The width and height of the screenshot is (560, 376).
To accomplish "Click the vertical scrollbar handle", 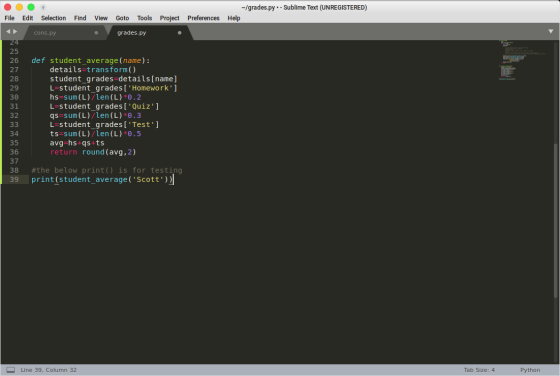I will [x=555, y=221].
